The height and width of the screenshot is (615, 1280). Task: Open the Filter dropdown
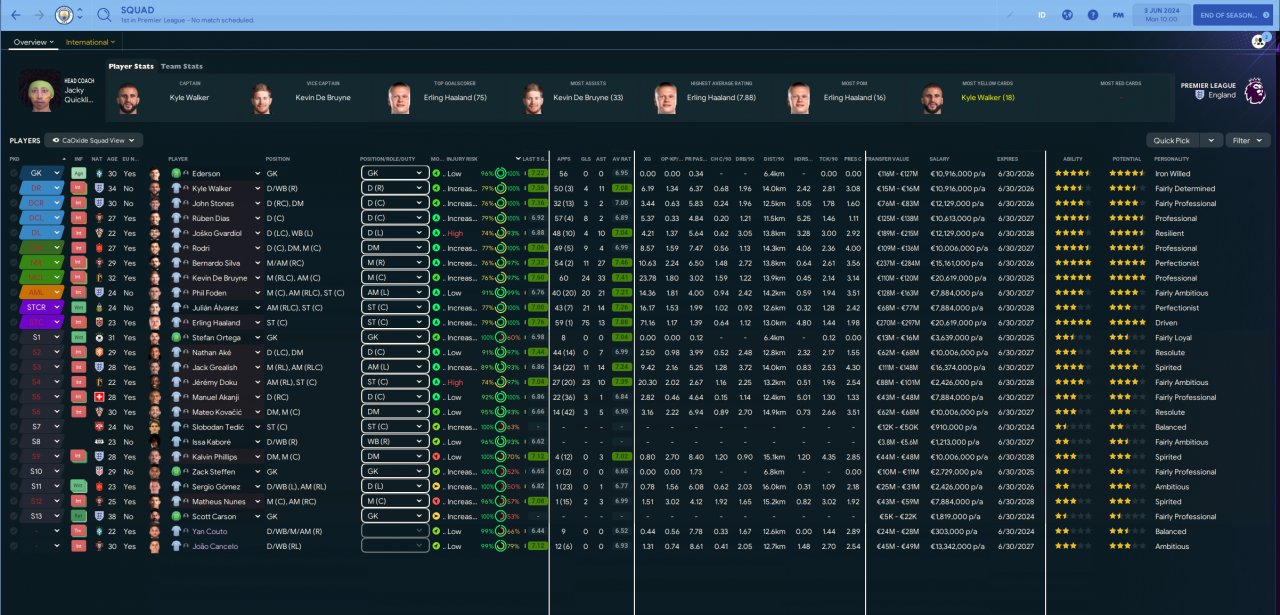click(1246, 141)
